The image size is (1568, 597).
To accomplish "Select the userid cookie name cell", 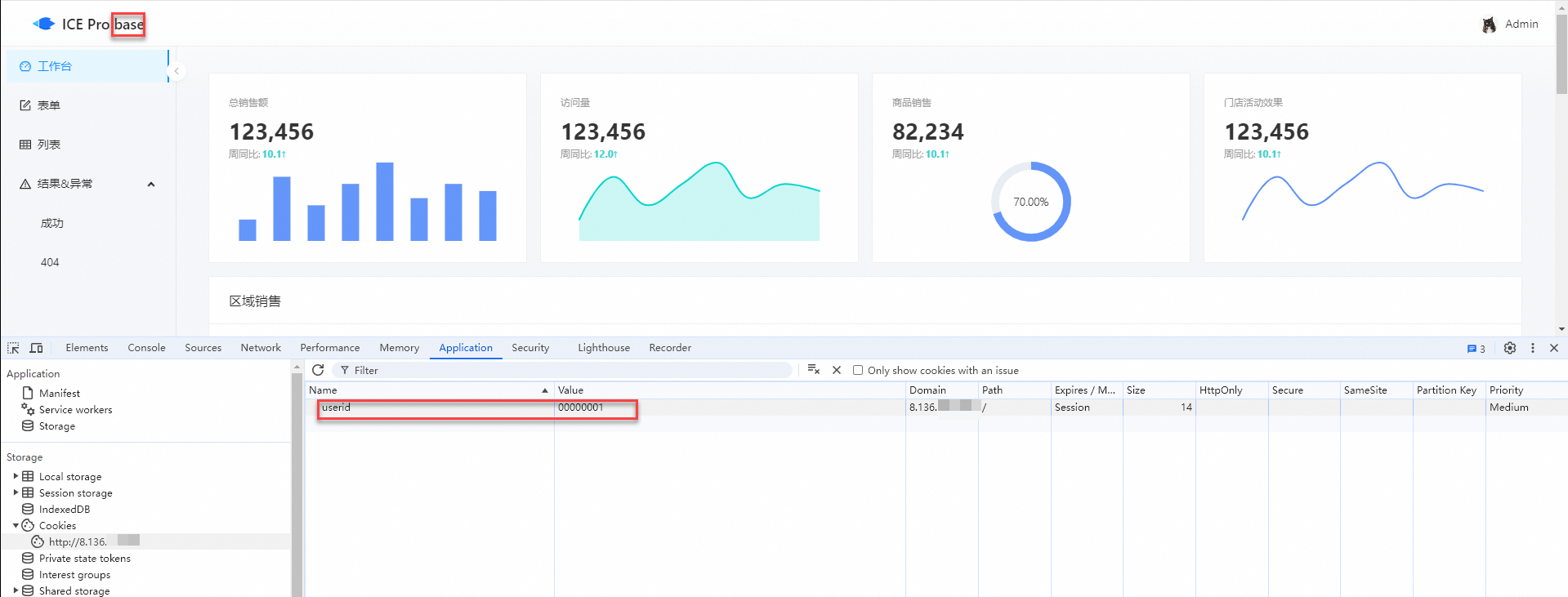I will 430,408.
